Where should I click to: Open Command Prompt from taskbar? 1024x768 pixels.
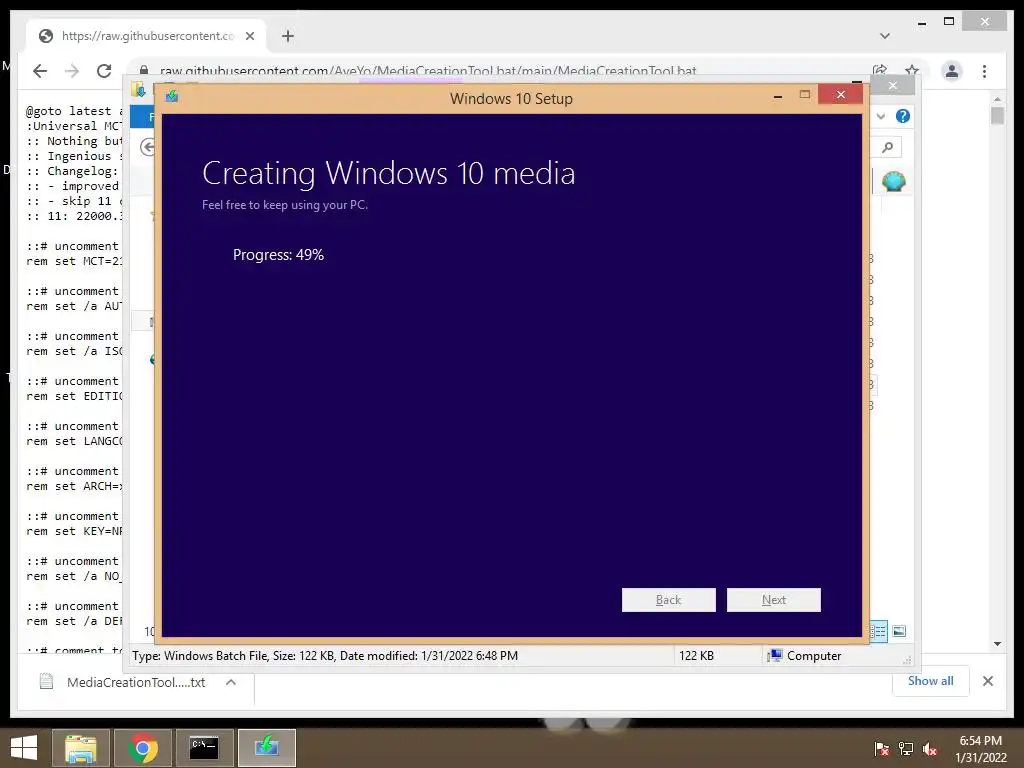(x=204, y=748)
